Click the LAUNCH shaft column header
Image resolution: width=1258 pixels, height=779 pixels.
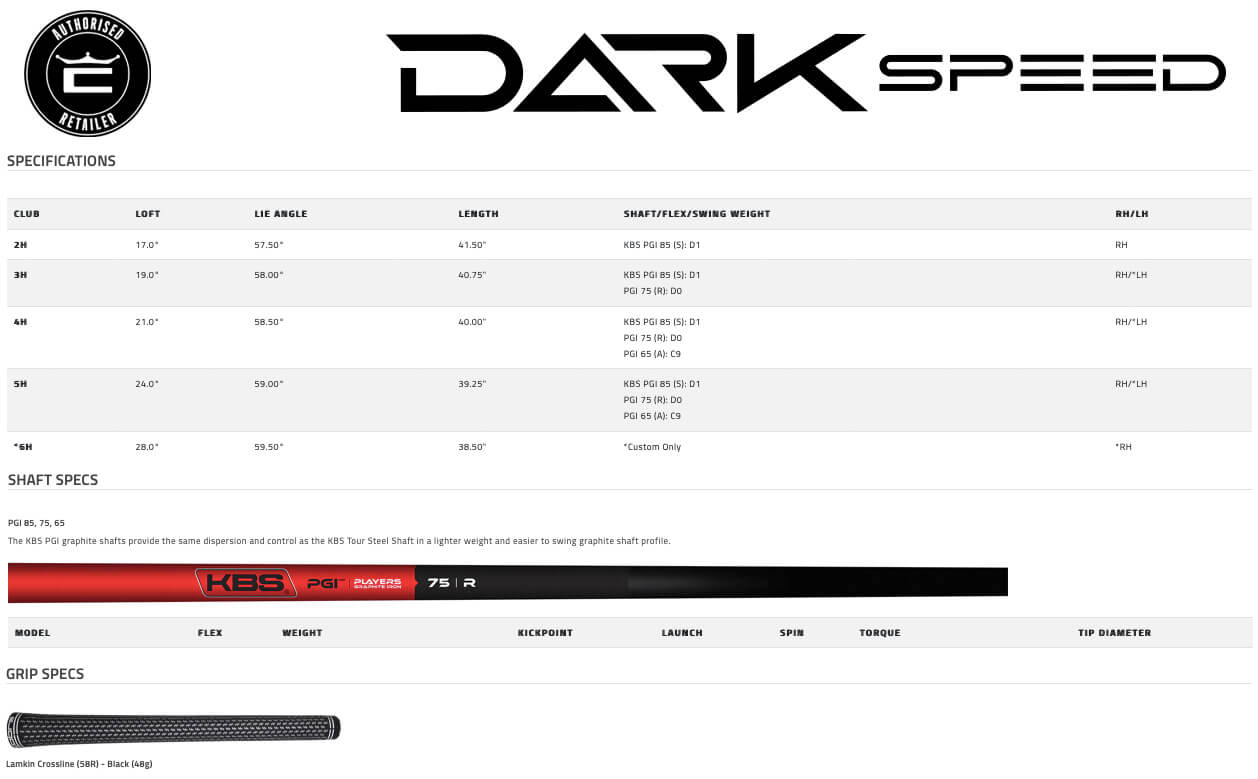pyautogui.click(x=682, y=633)
